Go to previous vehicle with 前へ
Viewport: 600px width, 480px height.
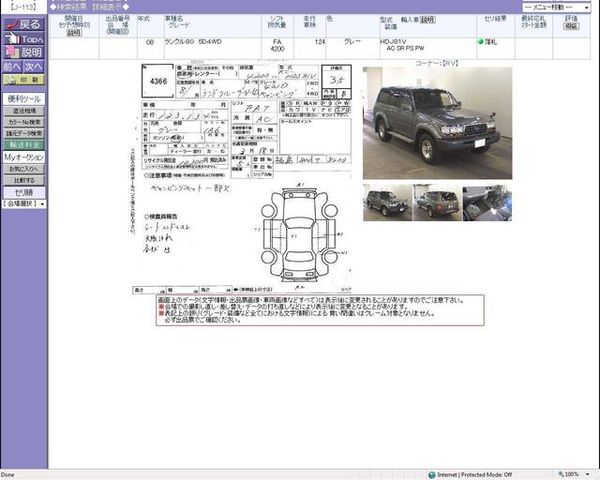[x=11, y=66]
